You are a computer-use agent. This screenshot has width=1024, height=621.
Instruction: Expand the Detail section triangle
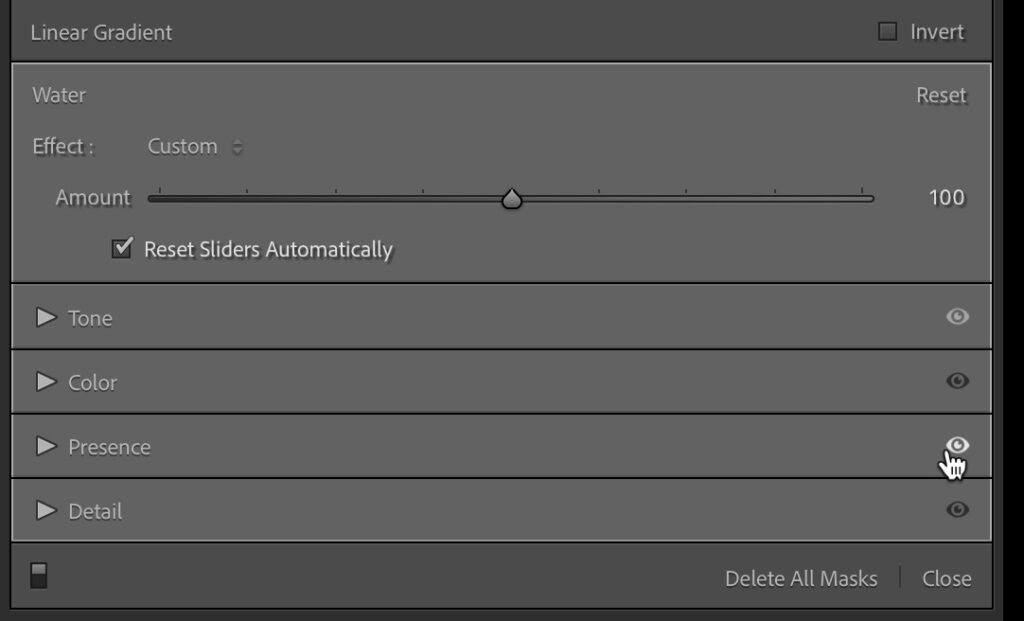click(46, 510)
